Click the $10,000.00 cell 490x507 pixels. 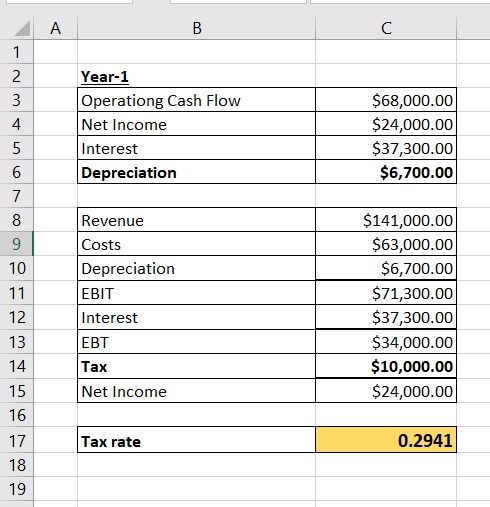pos(386,366)
